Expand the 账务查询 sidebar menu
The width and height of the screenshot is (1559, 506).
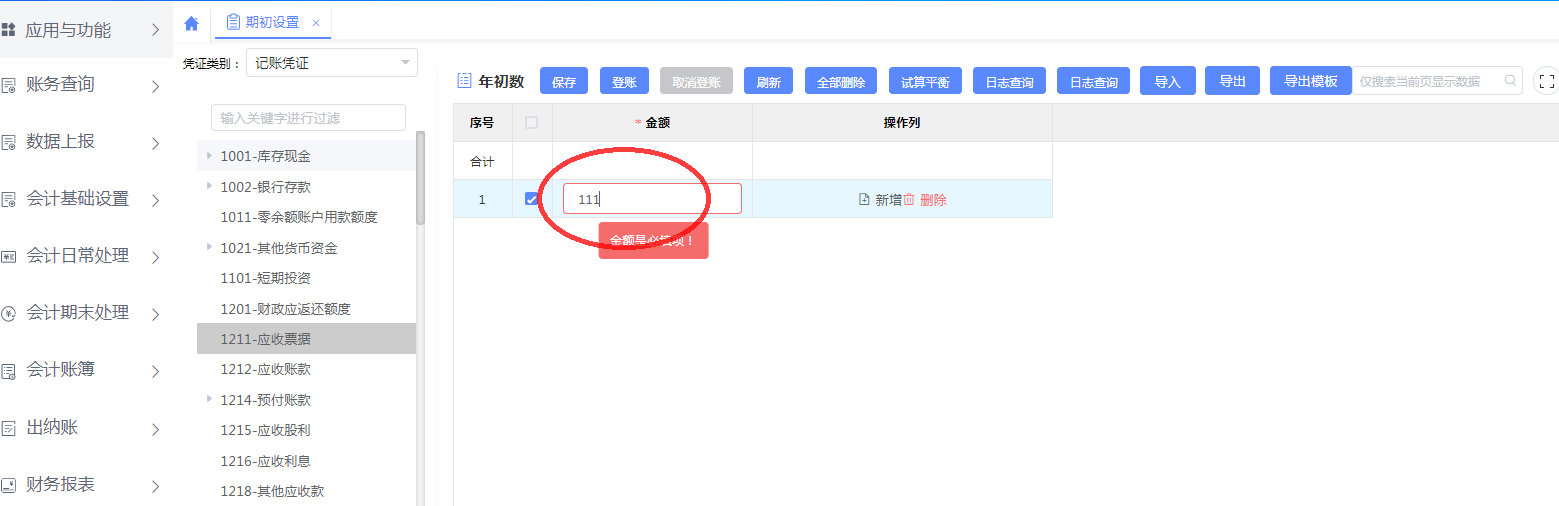coord(155,86)
